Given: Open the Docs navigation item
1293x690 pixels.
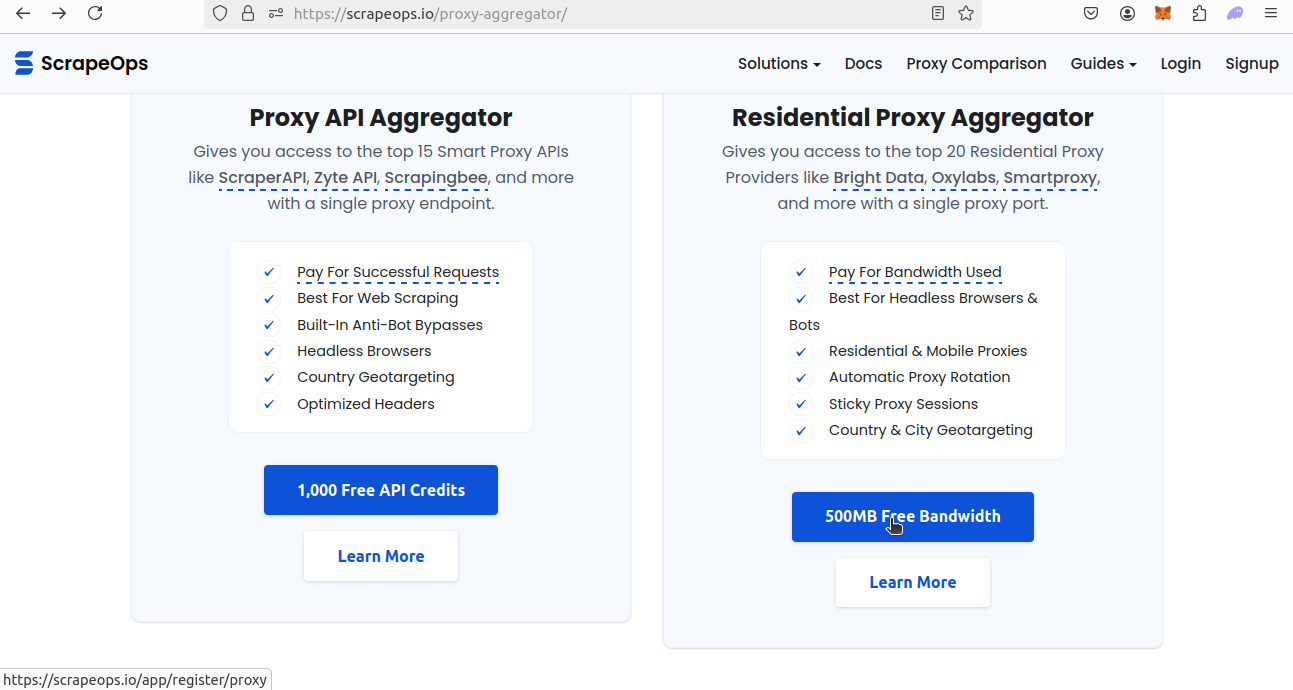Looking at the screenshot, I should tap(863, 63).
